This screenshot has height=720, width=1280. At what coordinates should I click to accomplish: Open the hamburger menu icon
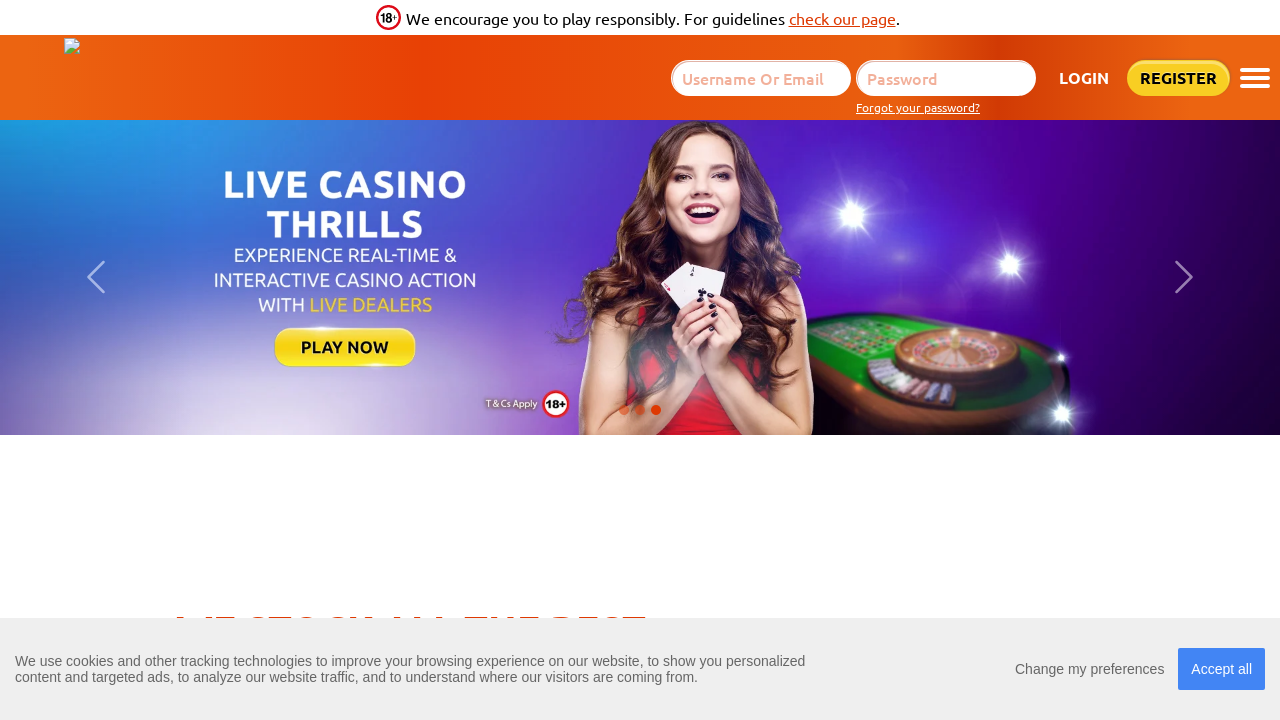tap(1255, 78)
